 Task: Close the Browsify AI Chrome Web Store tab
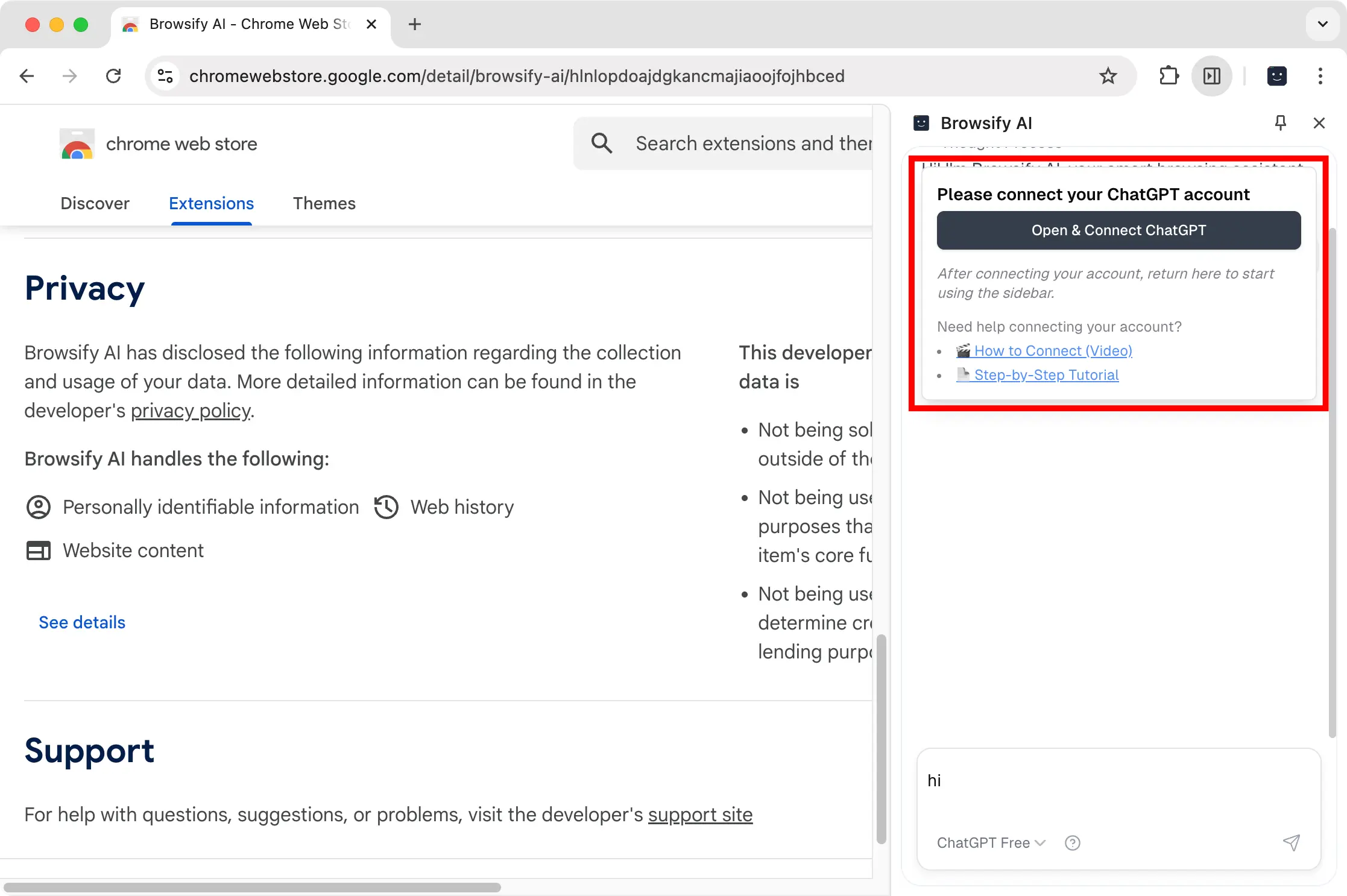(371, 24)
